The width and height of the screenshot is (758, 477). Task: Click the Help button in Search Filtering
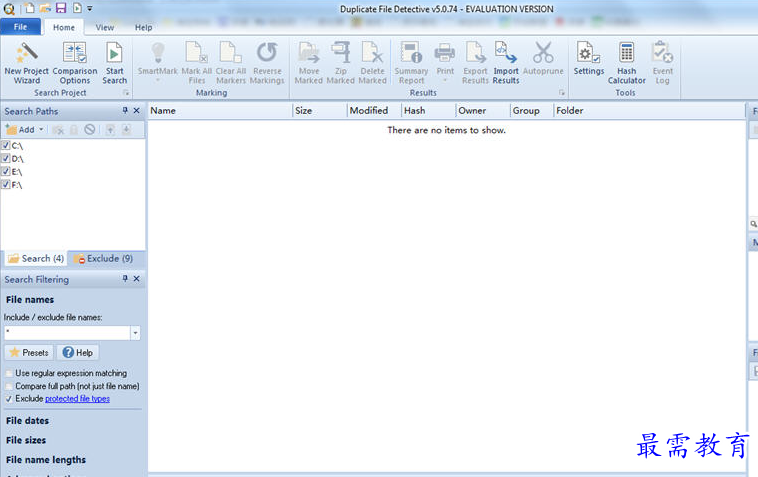(78, 352)
